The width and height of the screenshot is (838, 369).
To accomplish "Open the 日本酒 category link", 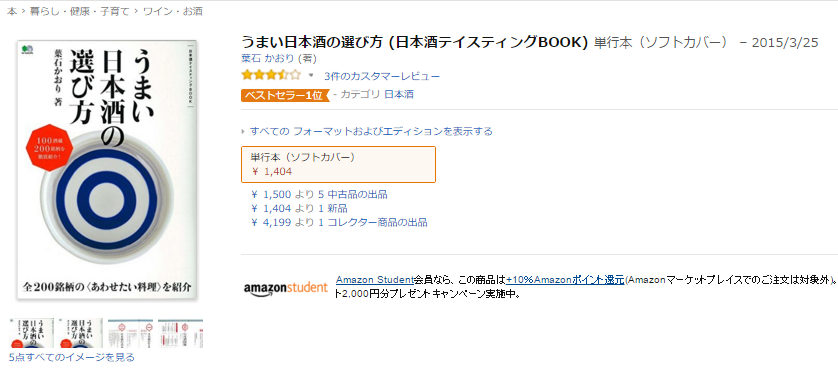I will tap(399, 95).
